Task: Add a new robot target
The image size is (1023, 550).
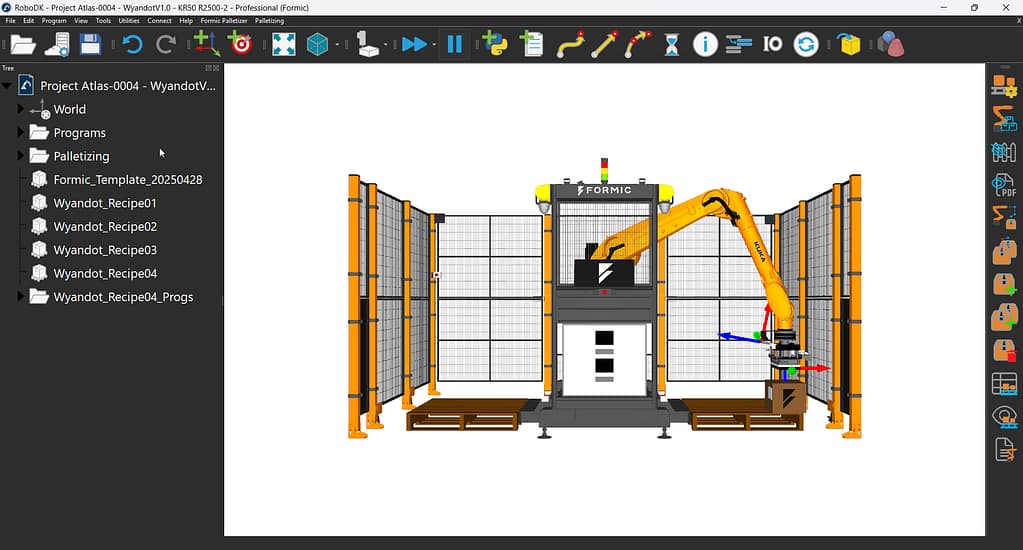Action: [240, 44]
